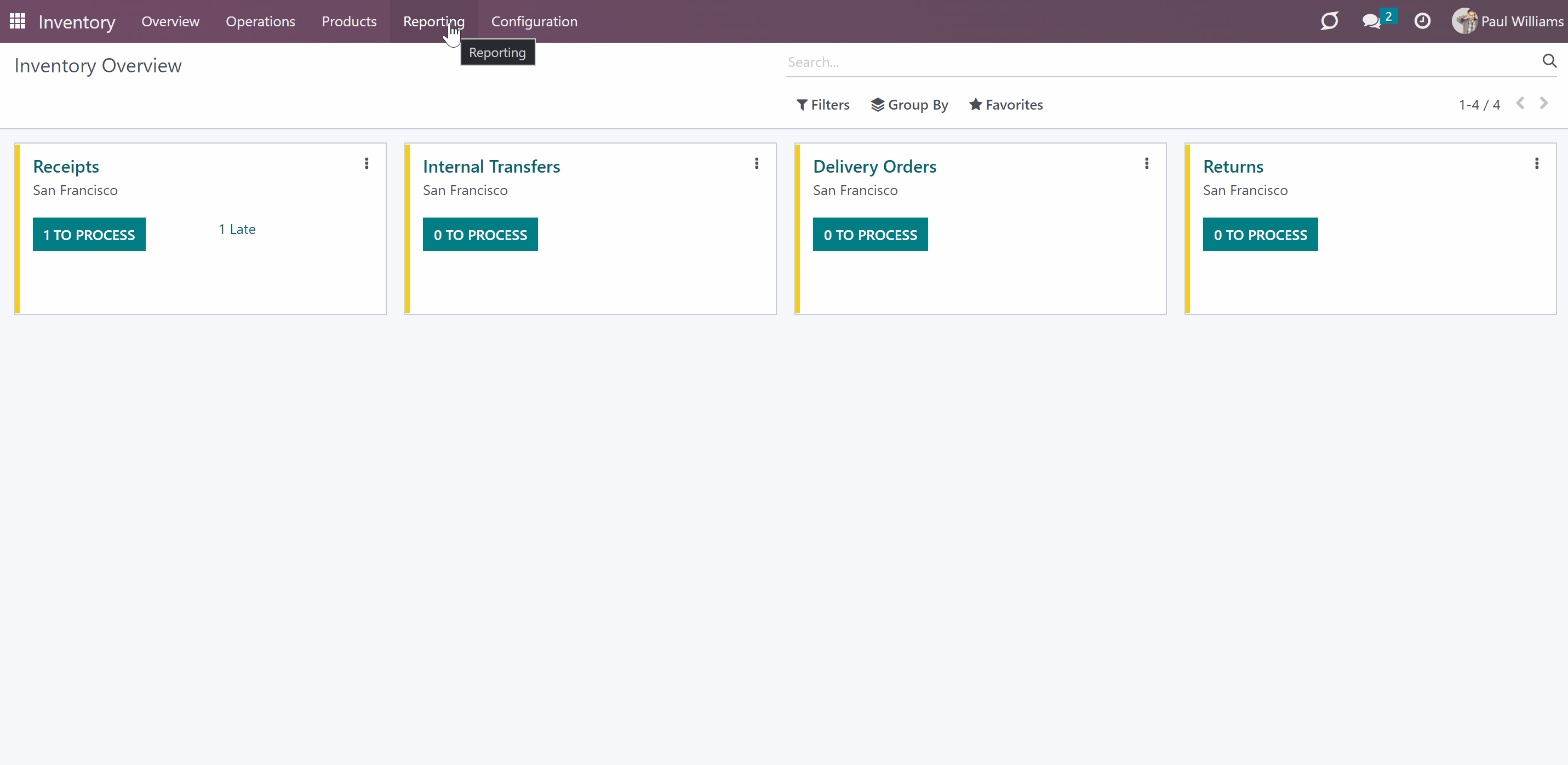Open the apps grid home menu
The image size is (1568, 765).
[18, 21]
